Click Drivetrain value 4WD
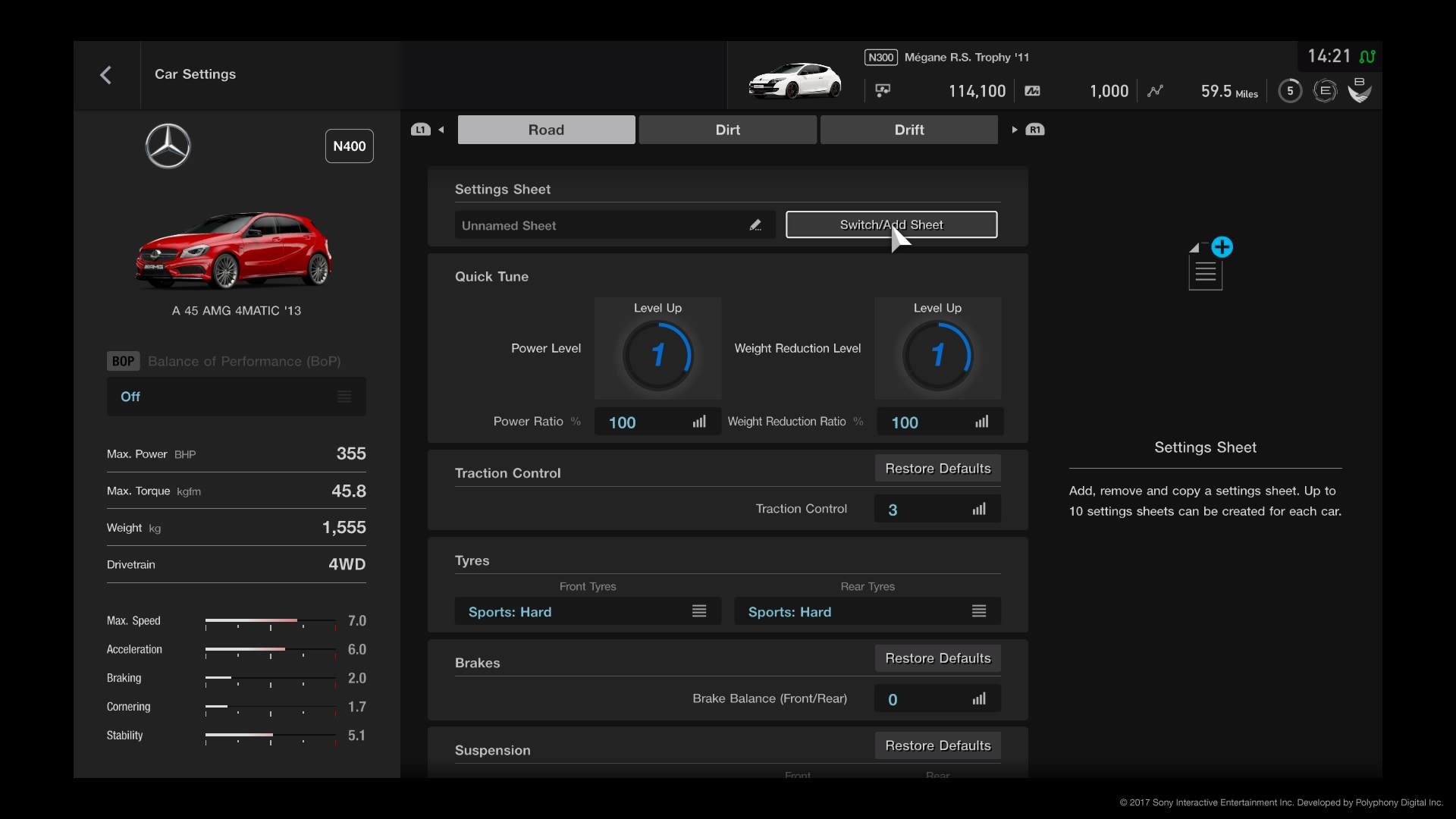The height and width of the screenshot is (819, 1456). (x=347, y=564)
